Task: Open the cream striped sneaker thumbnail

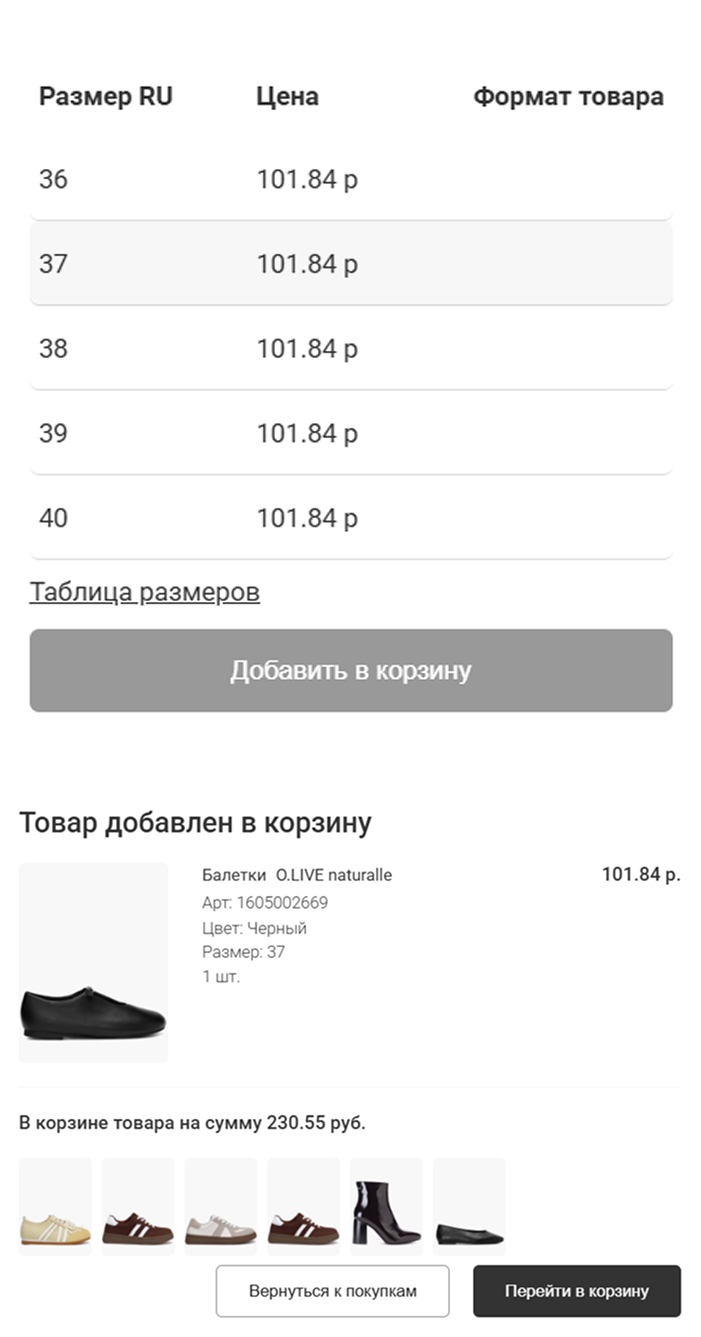Action: [x=55, y=1204]
